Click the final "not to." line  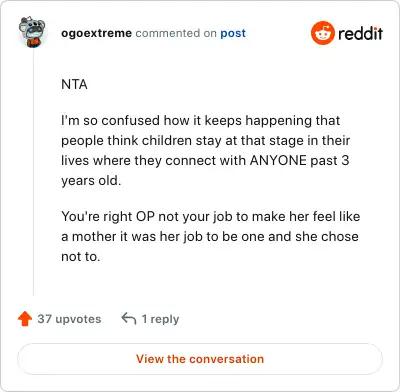[81, 256]
